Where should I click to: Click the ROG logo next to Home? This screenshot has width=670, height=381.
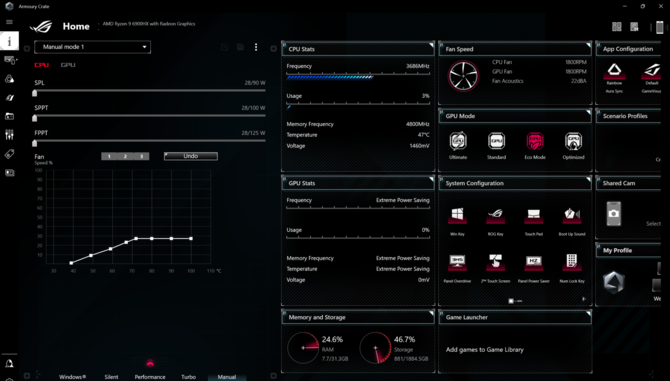point(41,26)
